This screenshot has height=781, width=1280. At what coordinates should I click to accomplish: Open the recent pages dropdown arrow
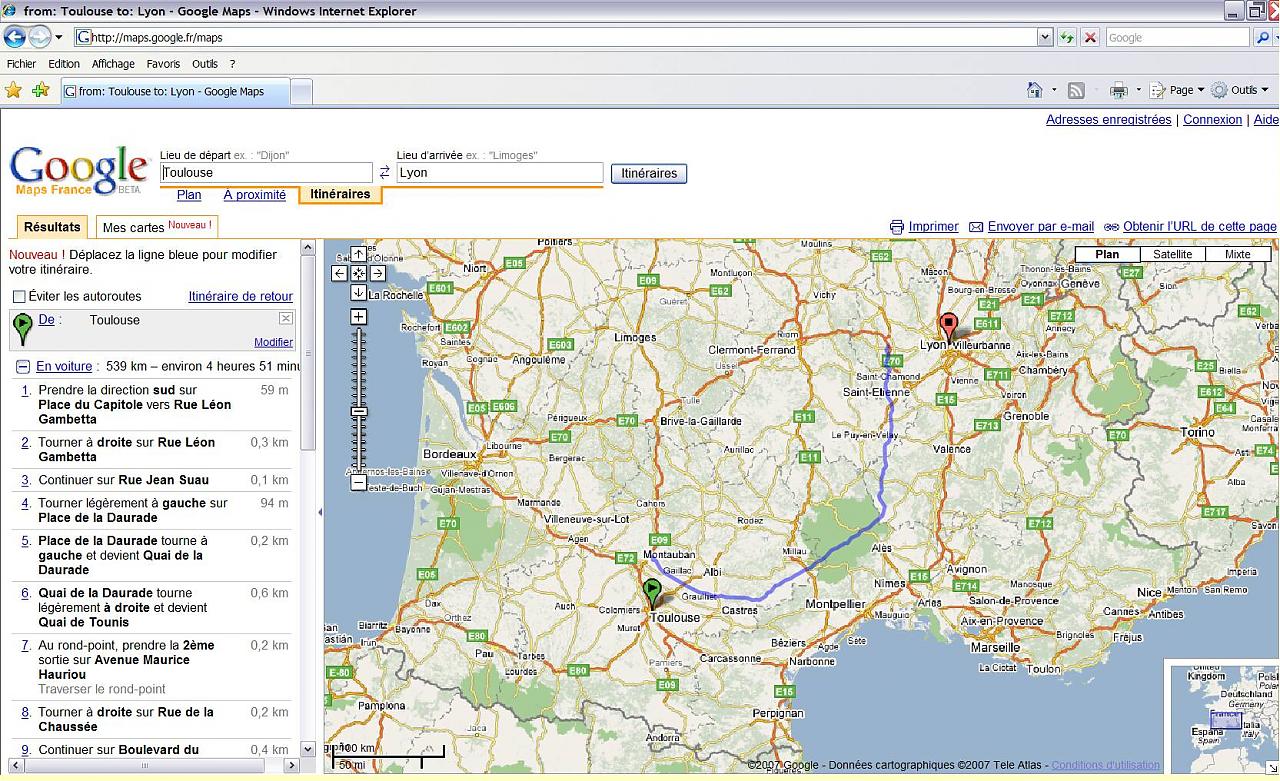coord(59,38)
